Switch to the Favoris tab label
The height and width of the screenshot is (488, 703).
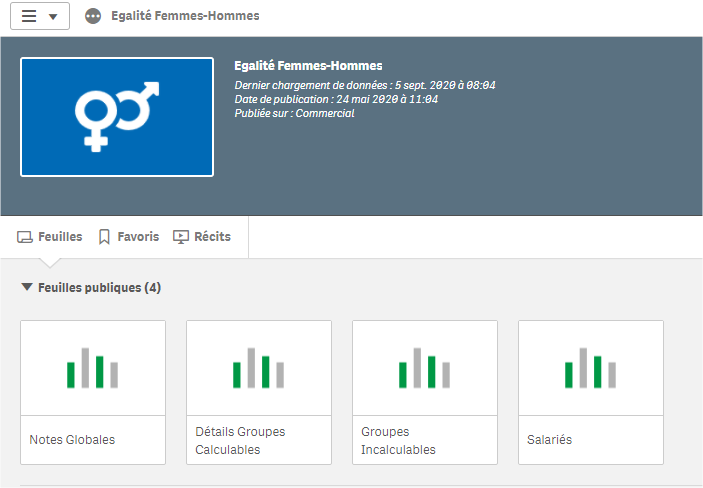point(138,237)
